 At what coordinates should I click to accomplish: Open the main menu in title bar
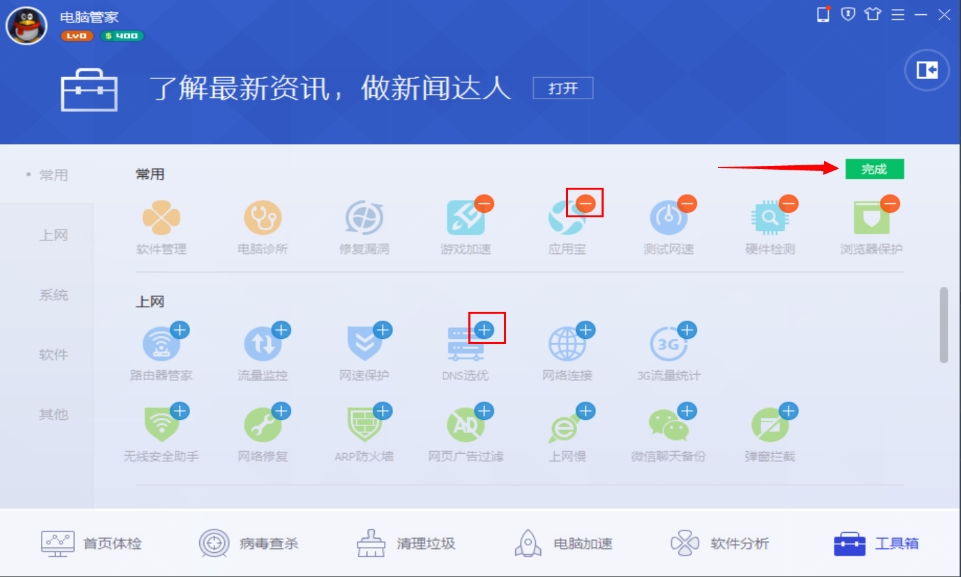point(897,14)
